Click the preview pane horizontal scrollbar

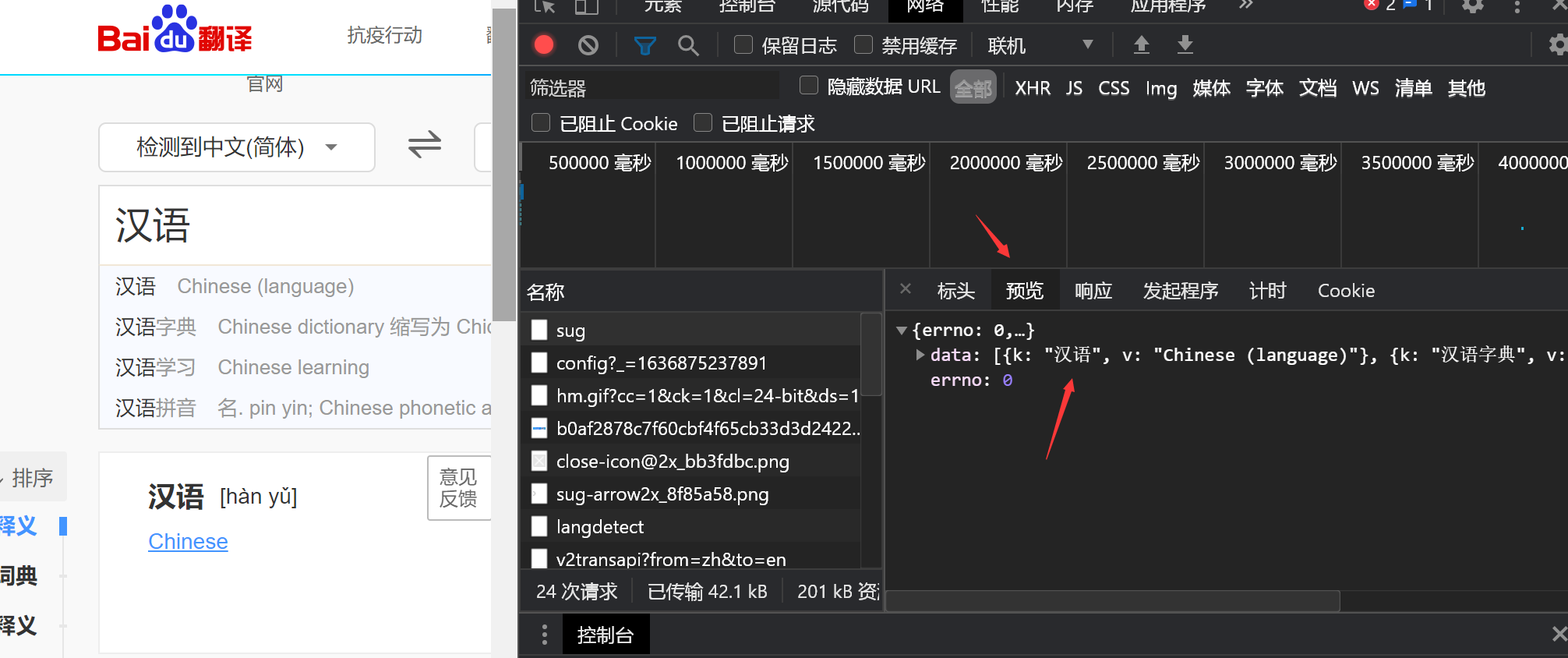(x=1113, y=601)
